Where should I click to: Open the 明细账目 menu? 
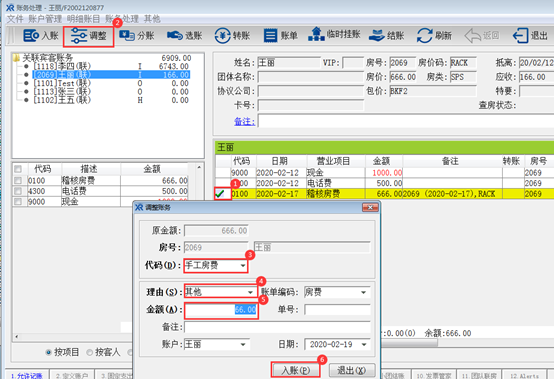click(x=83, y=19)
